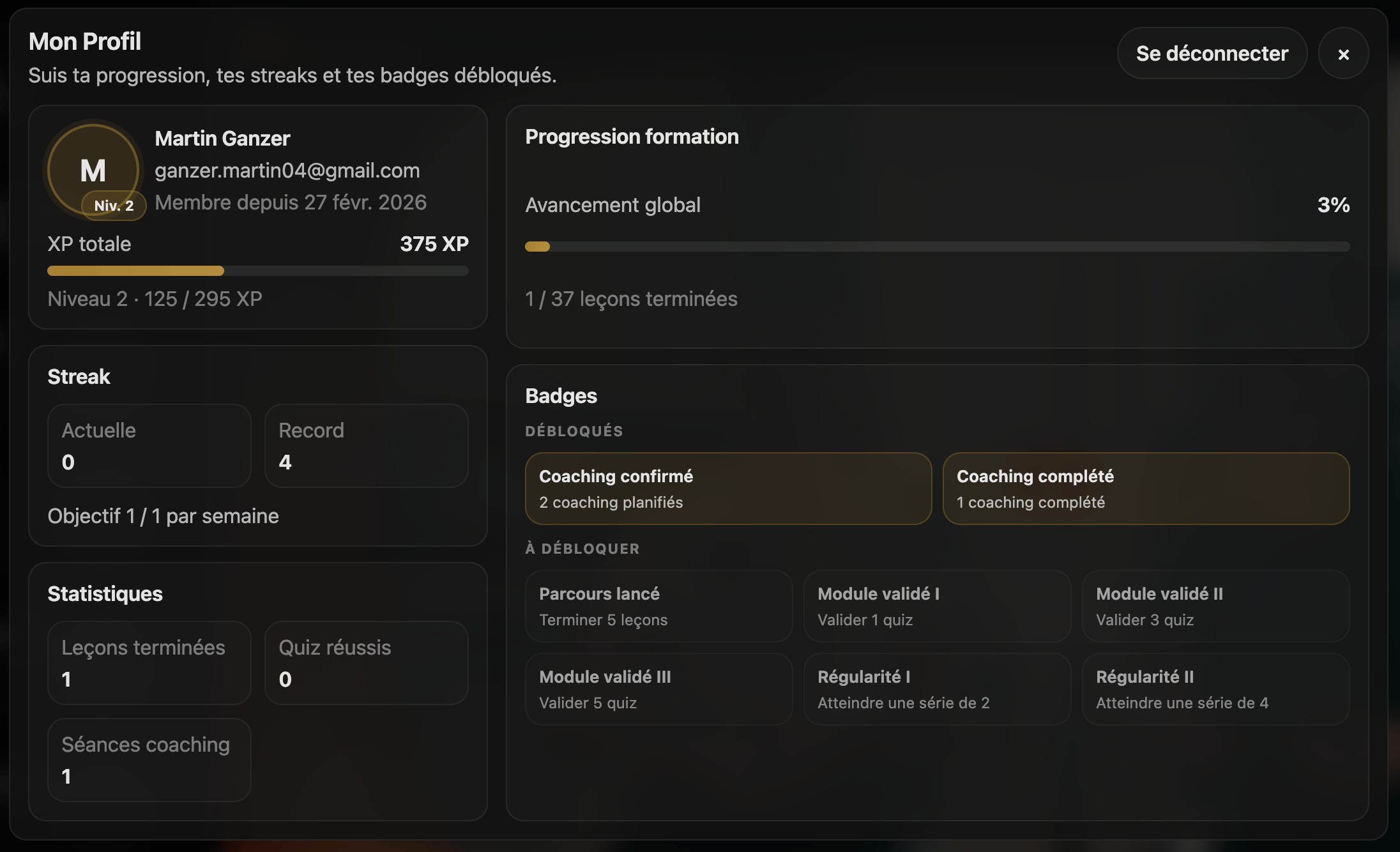Open the Parcours lancé locked badge
This screenshot has height=852, width=1400.
pyautogui.click(x=658, y=606)
